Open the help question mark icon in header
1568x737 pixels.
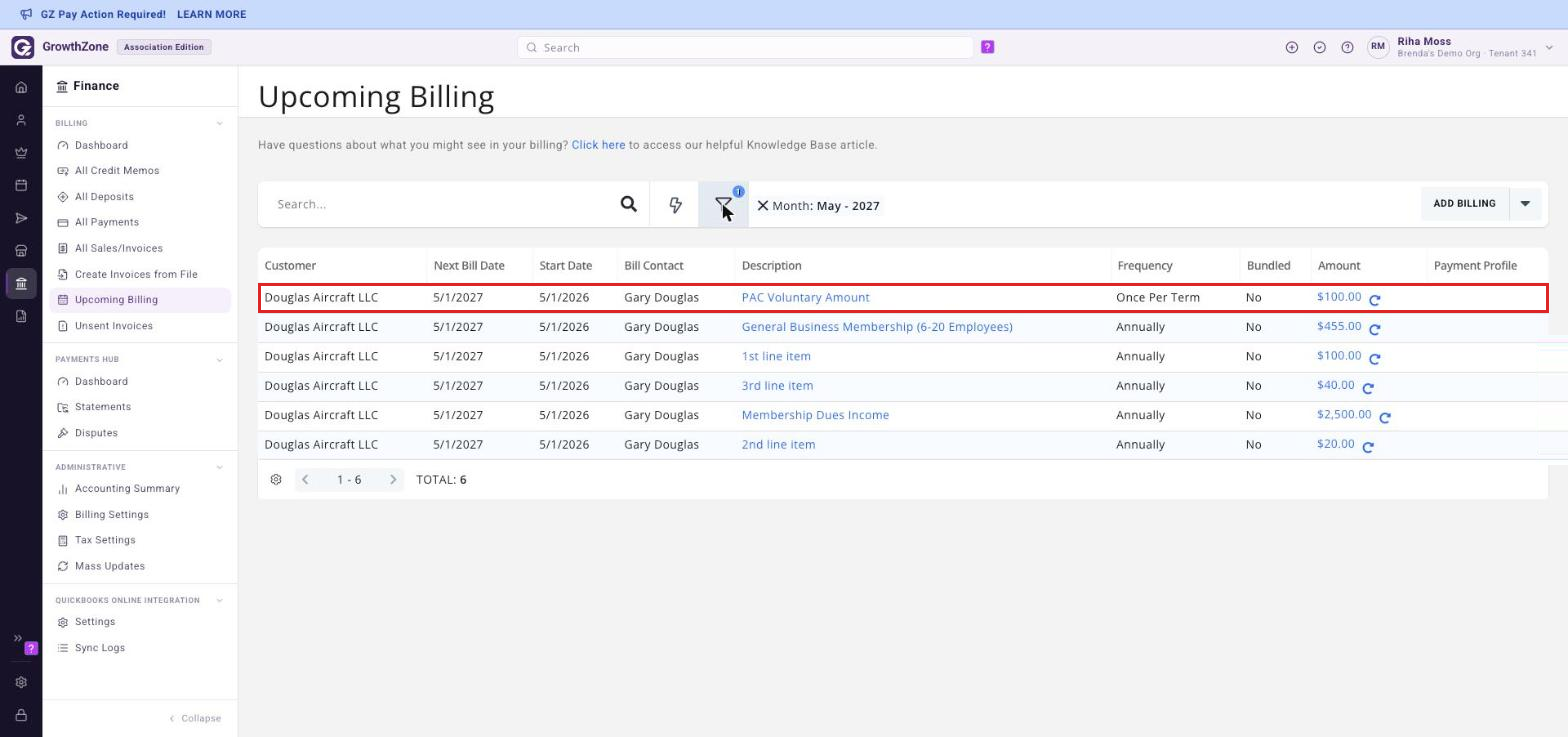point(1347,47)
